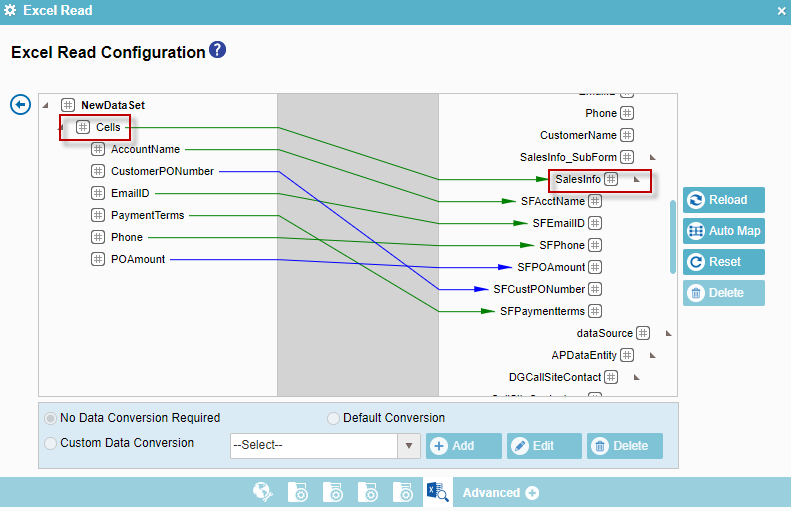Click the Reload button

(x=724, y=200)
